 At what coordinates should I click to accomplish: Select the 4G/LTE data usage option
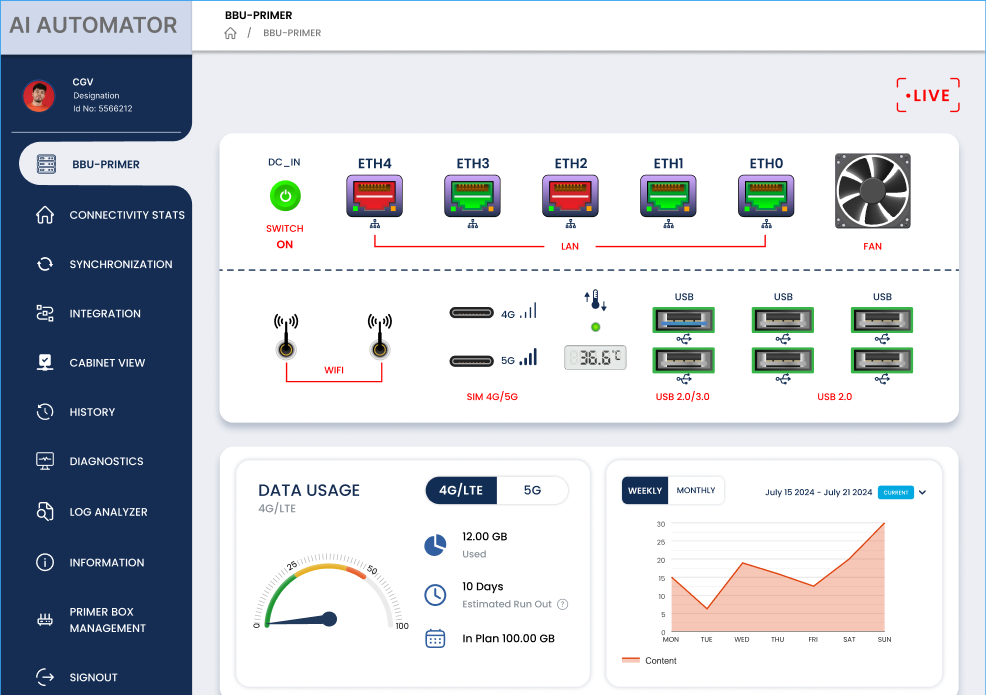[461, 490]
